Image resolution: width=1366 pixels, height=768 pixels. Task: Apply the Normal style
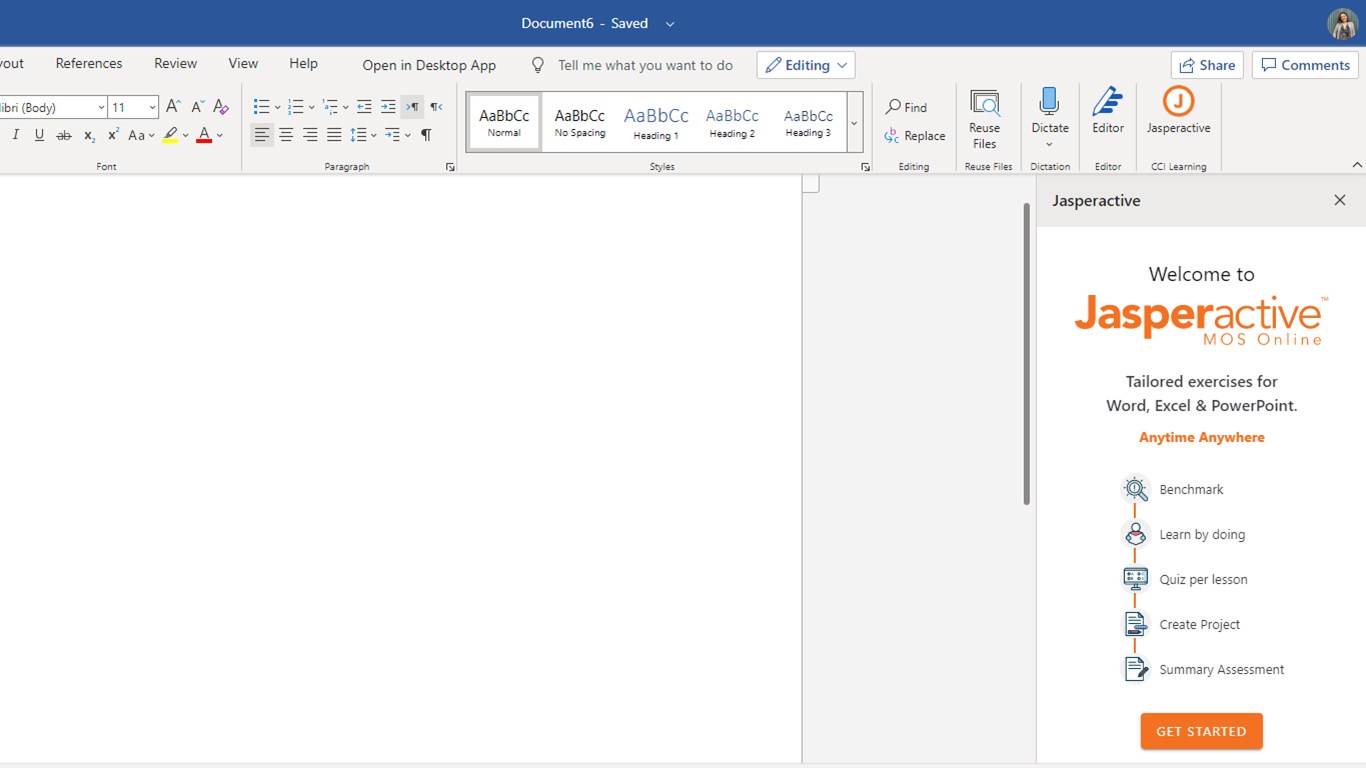[504, 122]
